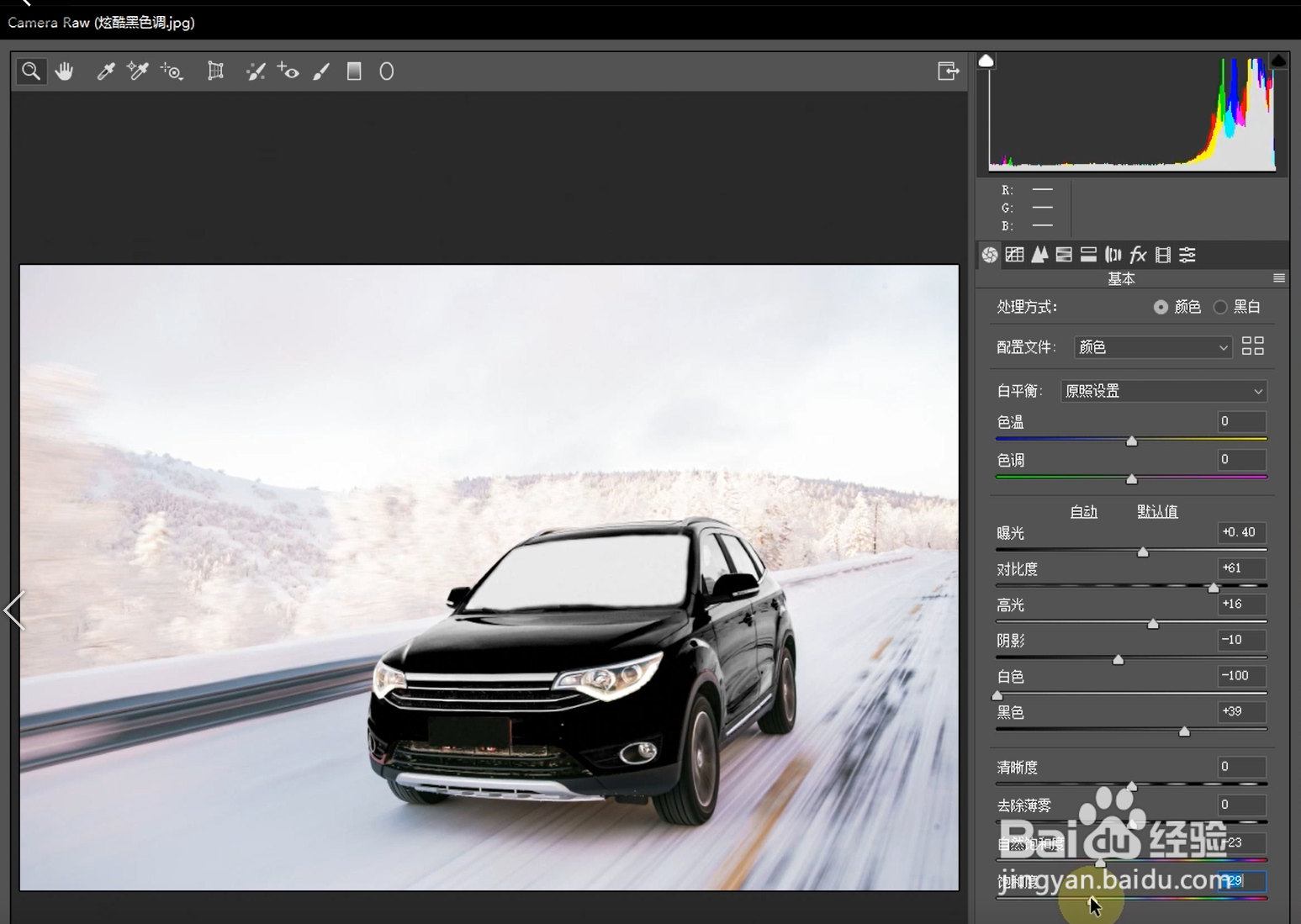The image size is (1301, 924).
Task: Switch to the Calibration filmstrip tab
Action: click(1163, 255)
